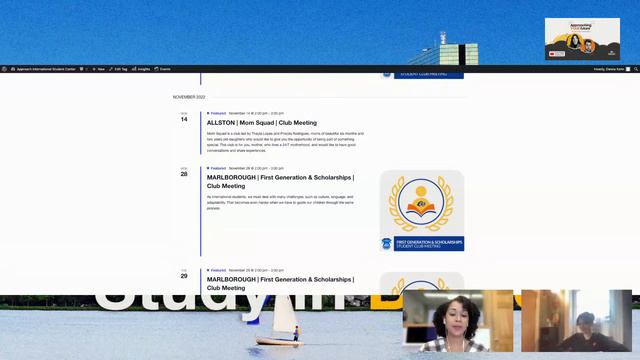This screenshot has height=360, width=640.
Task: Click the date number 28
Action: tap(184, 174)
